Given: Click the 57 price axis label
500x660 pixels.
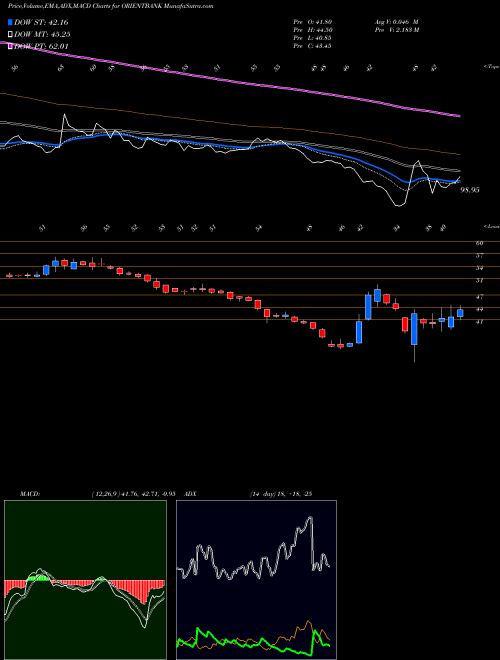Looking at the screenshot, I should pyautogui.click(x=479, y=255).
